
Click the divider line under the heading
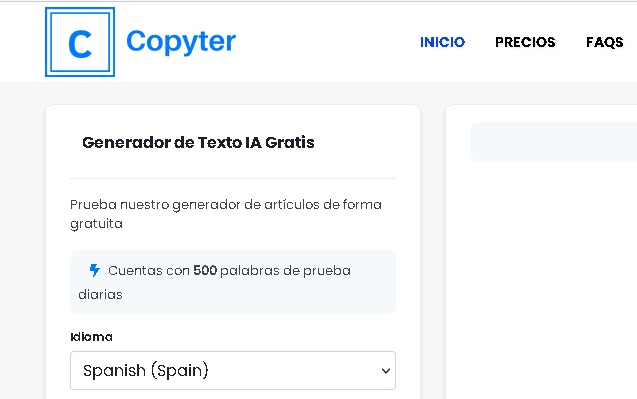point(233,178)
